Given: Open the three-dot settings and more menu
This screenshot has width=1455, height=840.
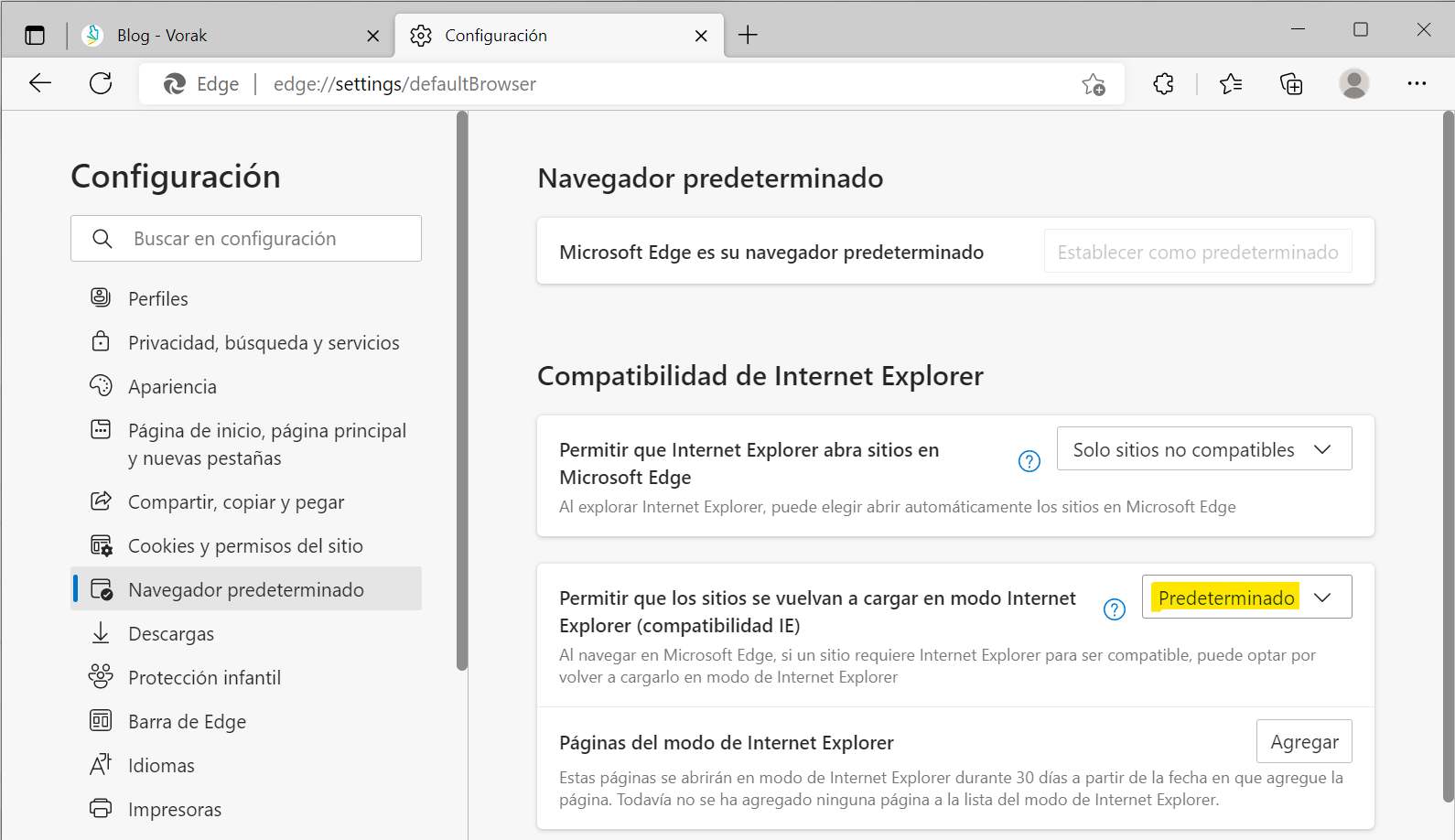Looking at the screenshot, I should click(x=1417, y=83).
